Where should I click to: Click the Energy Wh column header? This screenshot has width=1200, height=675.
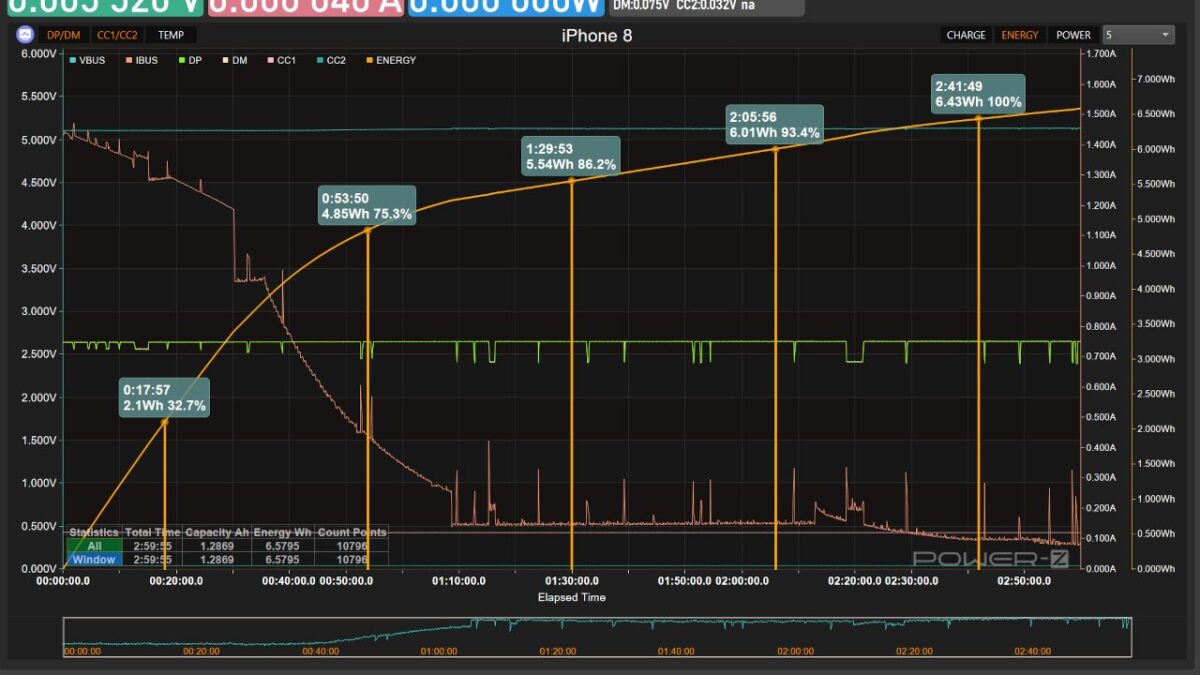[284, 533]
